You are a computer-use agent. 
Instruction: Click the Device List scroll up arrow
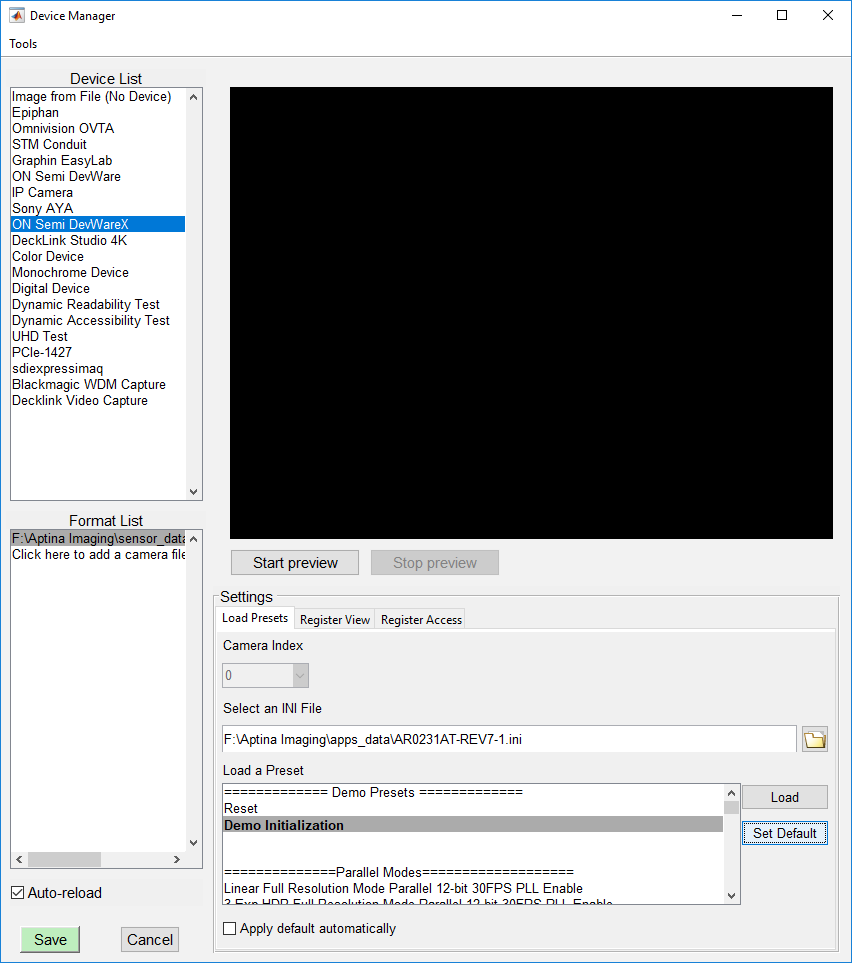tap(193, 97)
